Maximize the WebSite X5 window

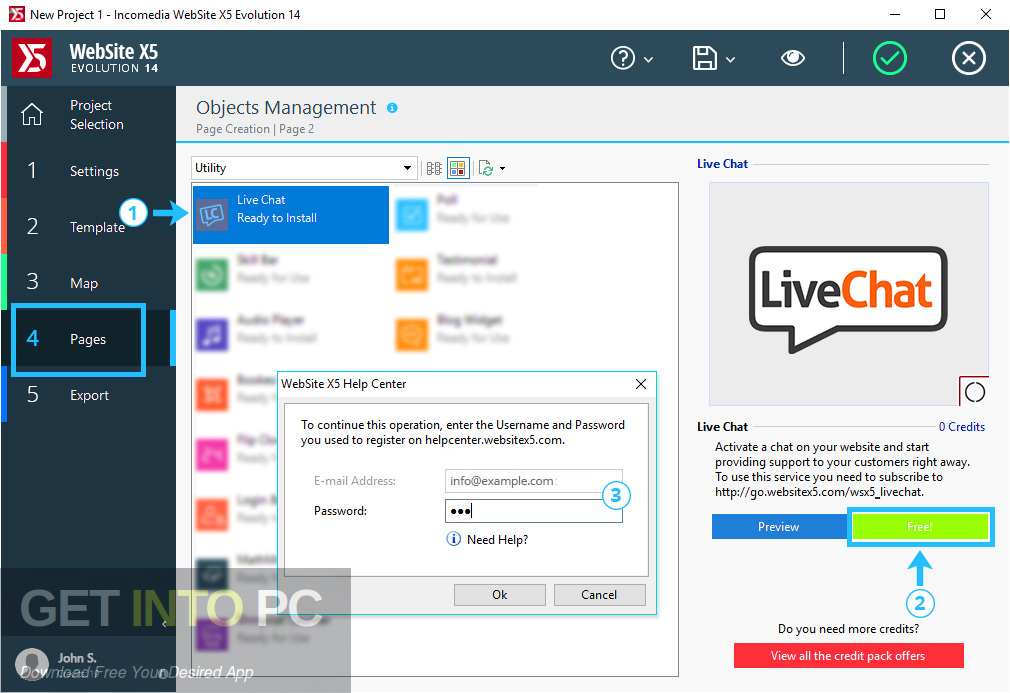coord(940,14)
